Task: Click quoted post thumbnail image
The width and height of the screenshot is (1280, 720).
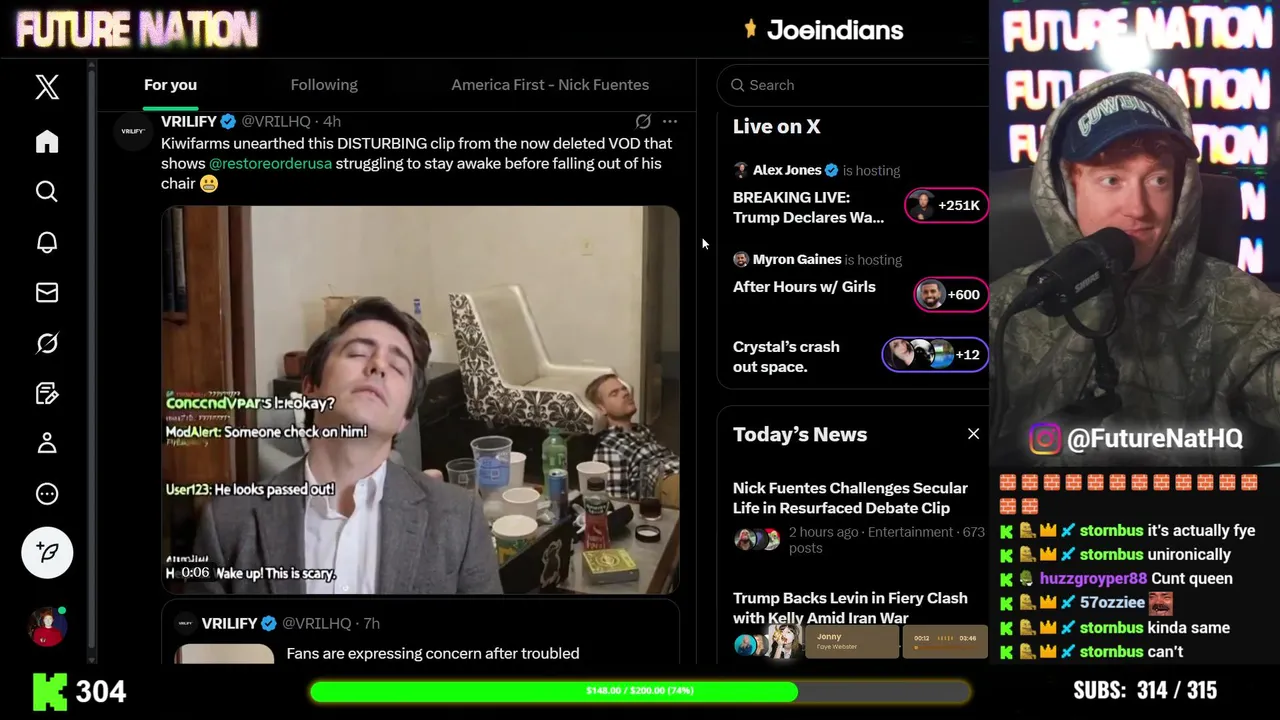Action: [224, 654]
